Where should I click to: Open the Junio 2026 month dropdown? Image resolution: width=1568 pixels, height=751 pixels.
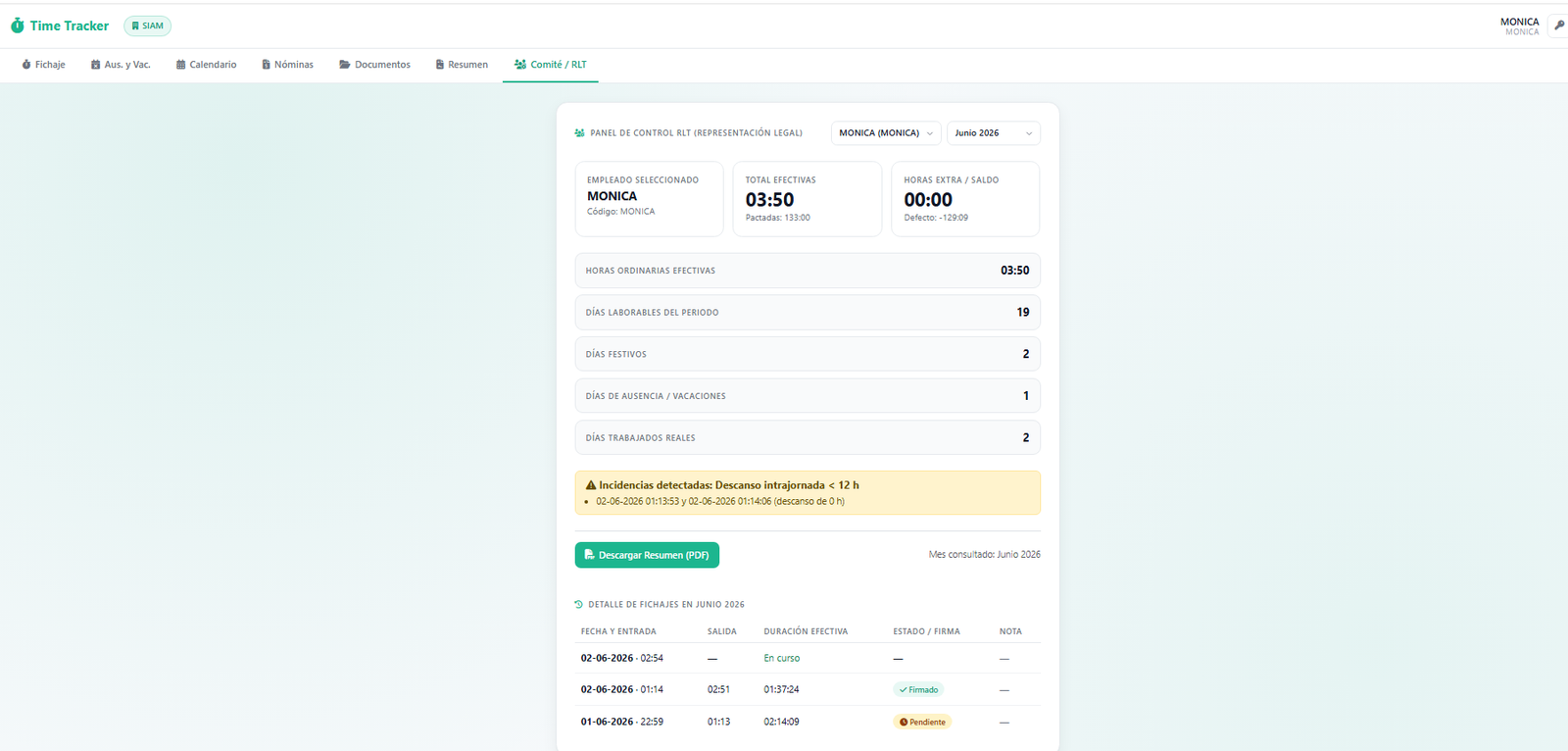tap(993, 133)
